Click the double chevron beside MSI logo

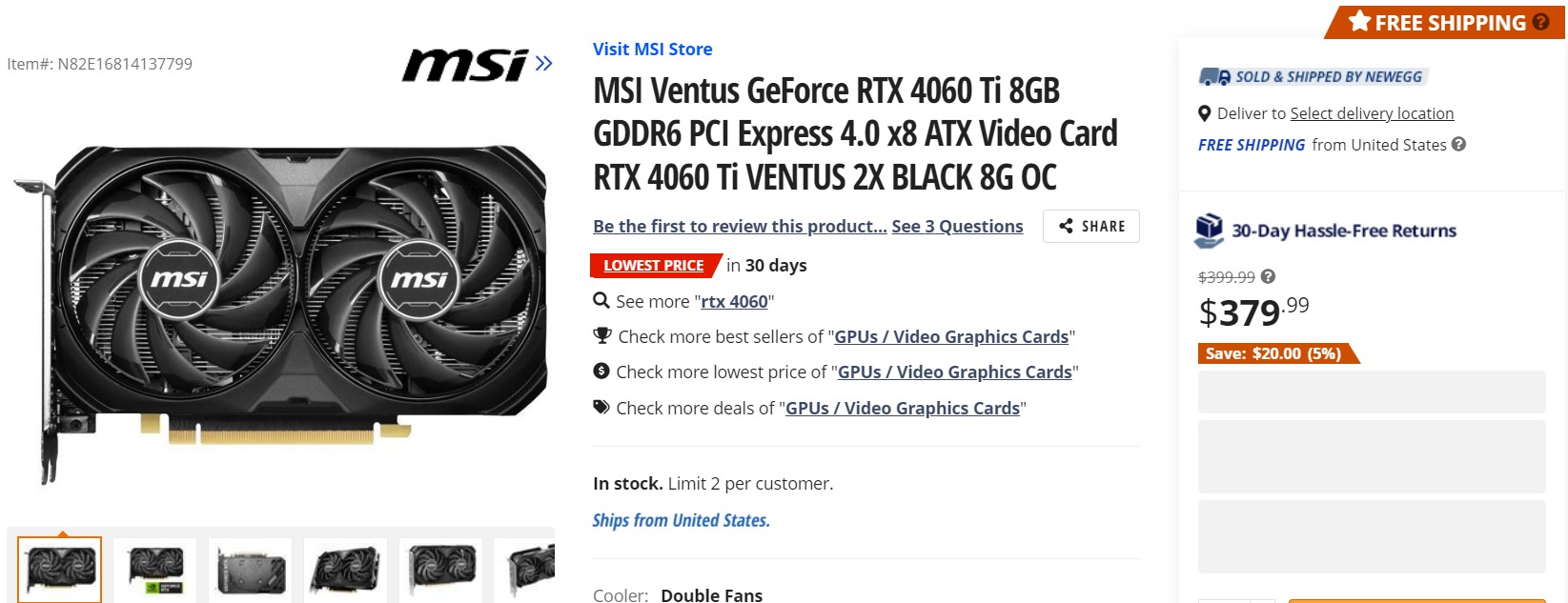pos(543,64)
